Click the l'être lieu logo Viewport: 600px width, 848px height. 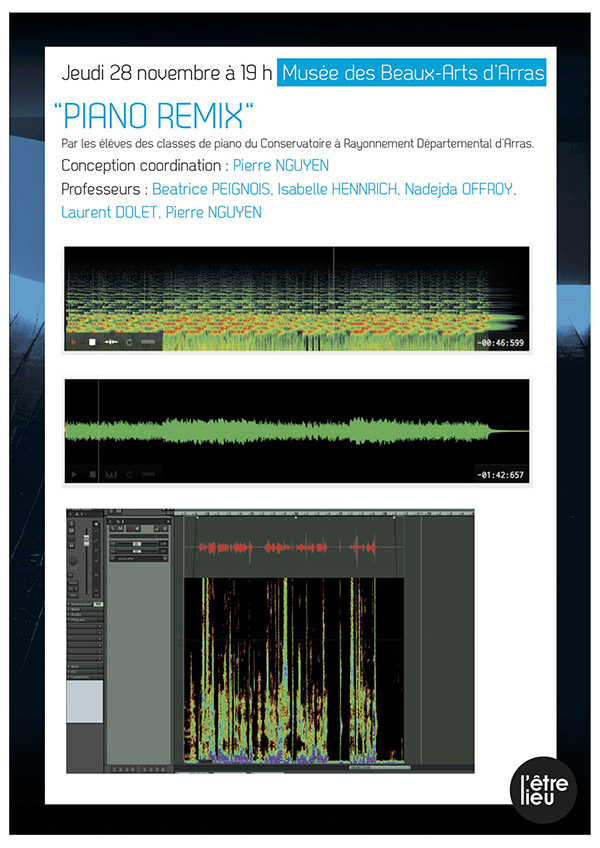(x=543, y=790)
